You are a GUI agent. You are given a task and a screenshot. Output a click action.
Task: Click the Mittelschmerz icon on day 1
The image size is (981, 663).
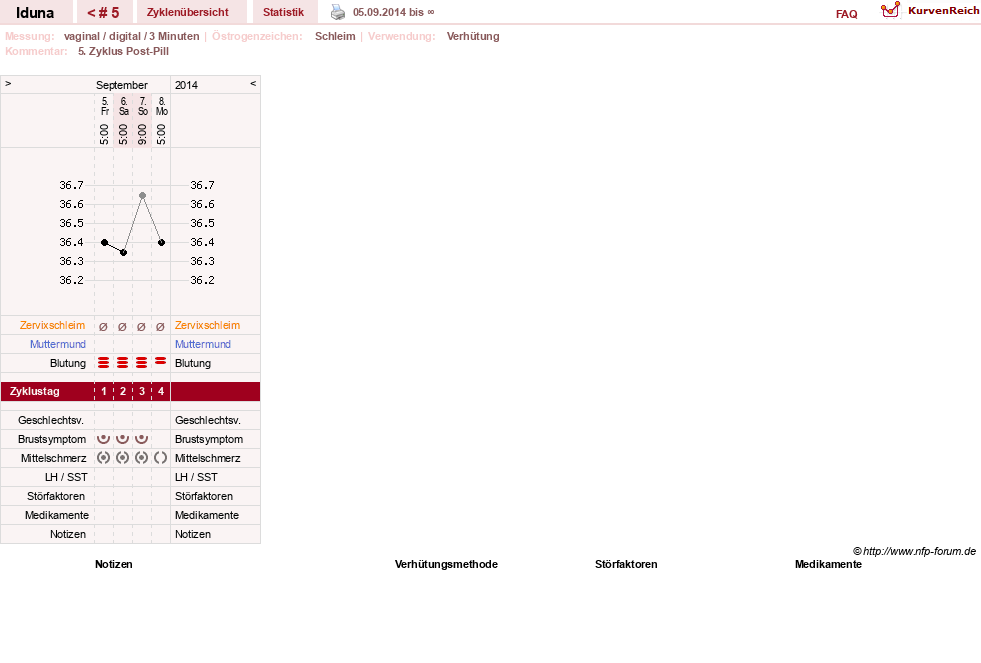pyautogui.click(x=103, y=458)
